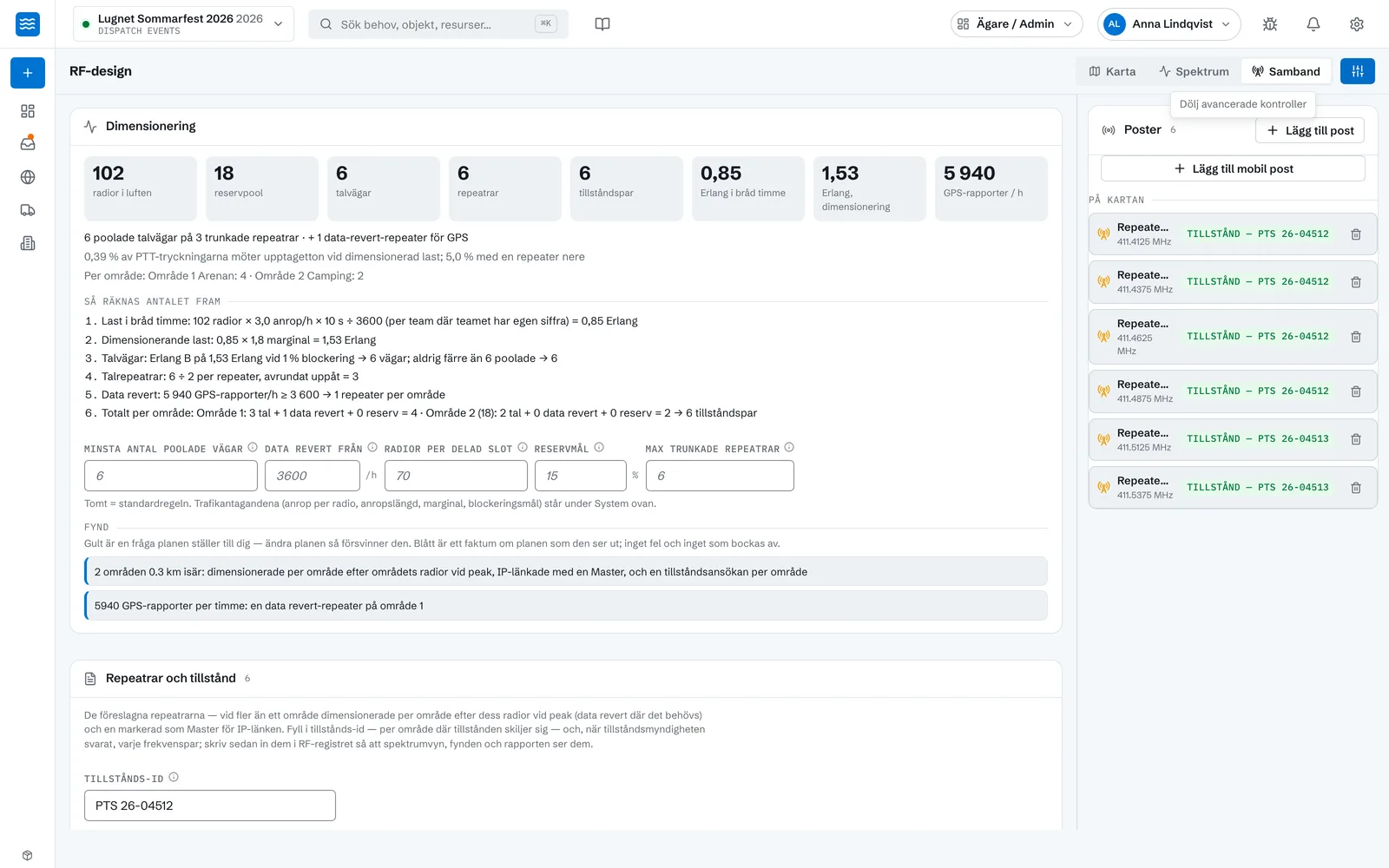Expand the Lugnet Sommarfest 2026 event selector
Screen dimensions: 1389x868
[x=183, y=24]
